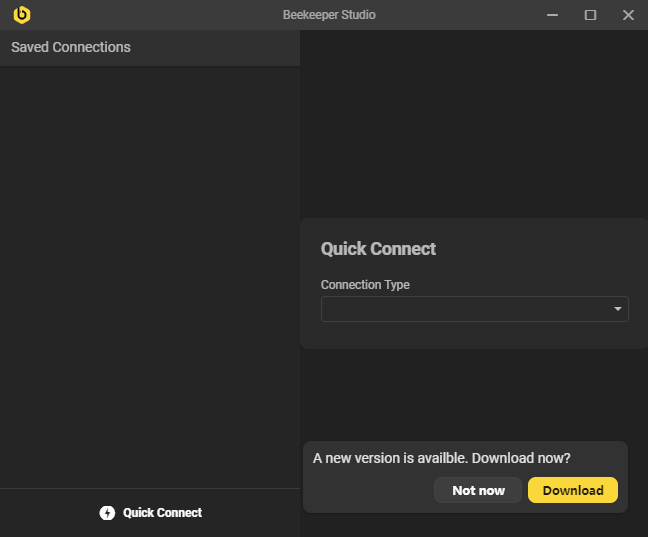This screenshot has height=537, width=648.
Task: Click the Beekeeper Studio bee logo icon
Action: [21, 15]
